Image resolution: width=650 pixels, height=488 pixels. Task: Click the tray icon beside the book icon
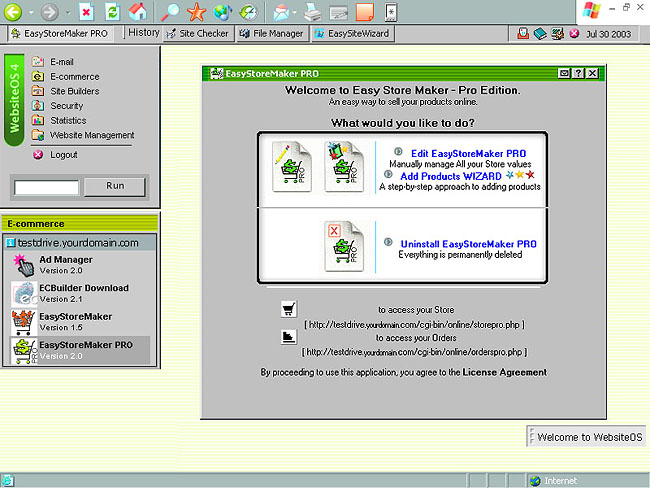[557, 33]
